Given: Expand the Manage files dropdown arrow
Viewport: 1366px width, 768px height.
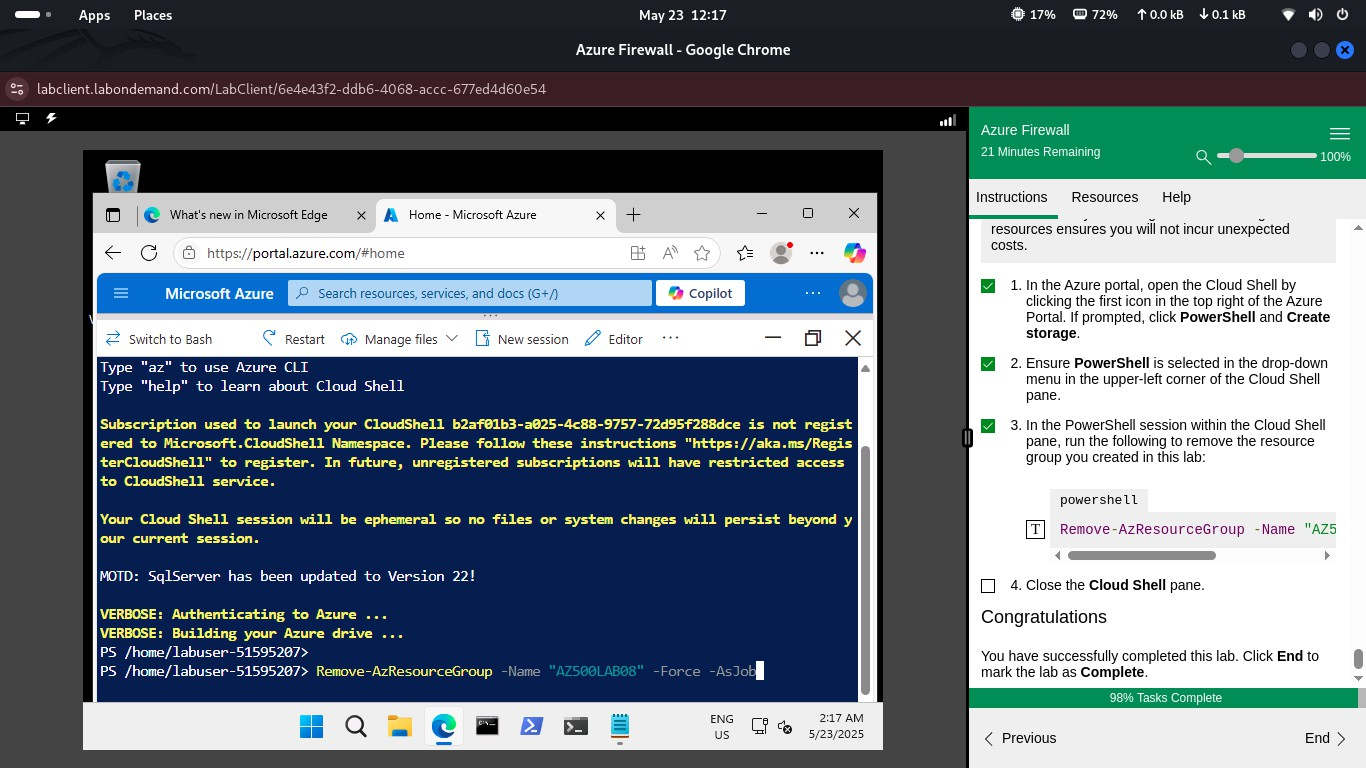Looking at the screenshot, I should [452, 339].
